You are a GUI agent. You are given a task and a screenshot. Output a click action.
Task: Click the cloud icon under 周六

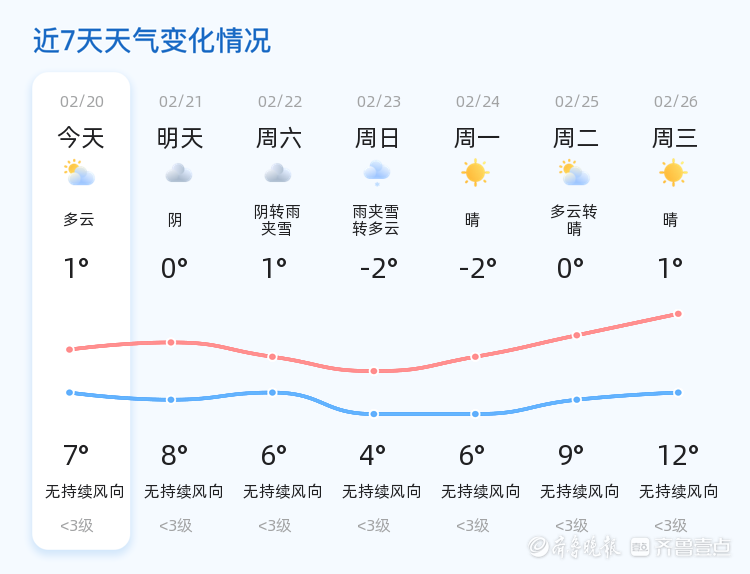coord(278,173)
